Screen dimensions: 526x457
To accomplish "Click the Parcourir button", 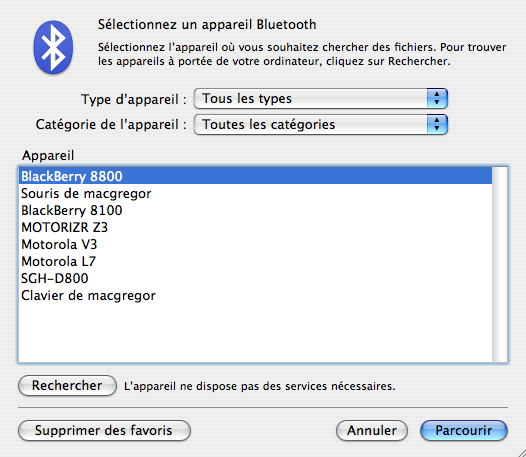I will pos(464,430).
